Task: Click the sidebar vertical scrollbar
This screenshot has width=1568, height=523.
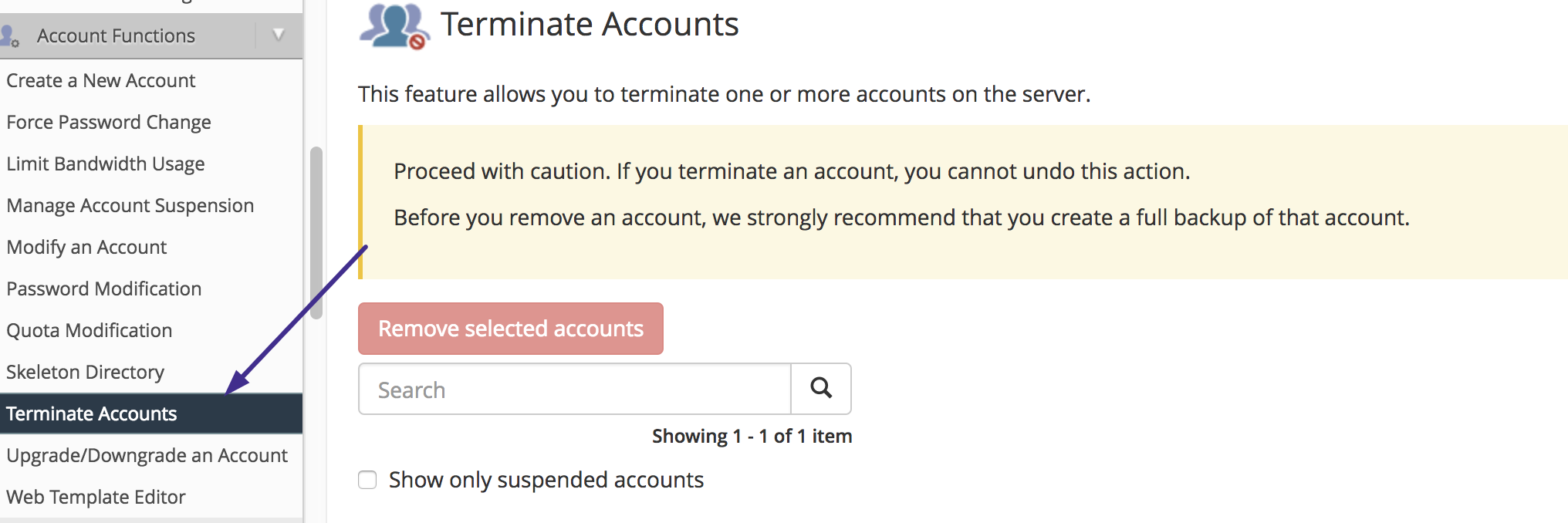Action: pyautogui.click(x=316, y=233)
